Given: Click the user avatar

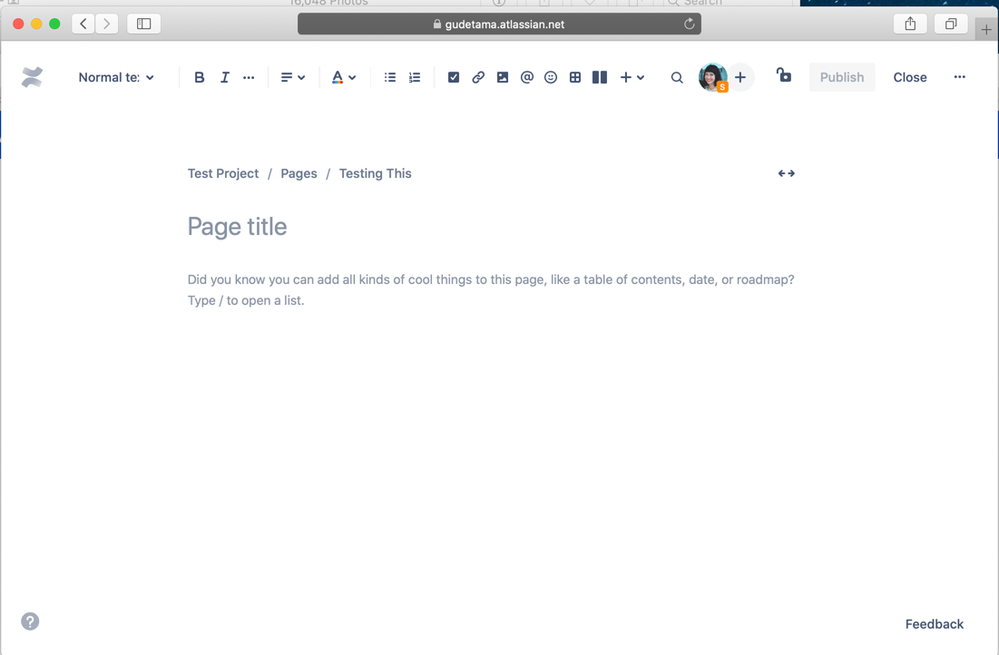Looking at the screenshot, I should (x=713, y=77).
